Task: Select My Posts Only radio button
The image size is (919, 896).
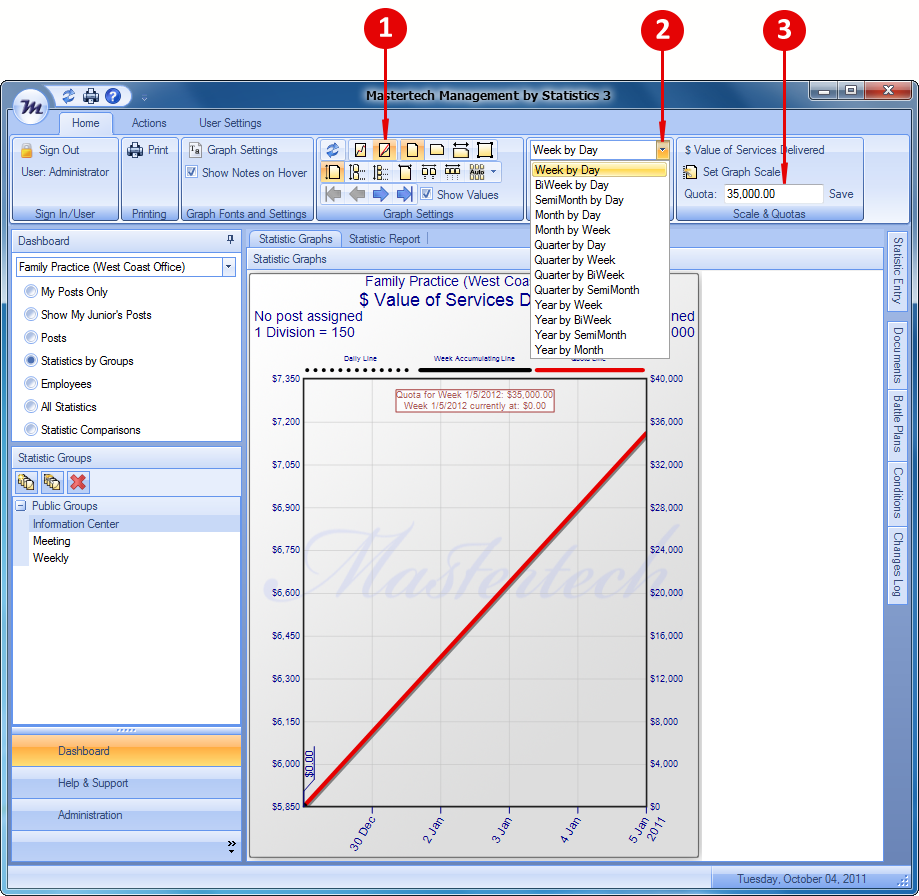Action: tap(30, 291)
